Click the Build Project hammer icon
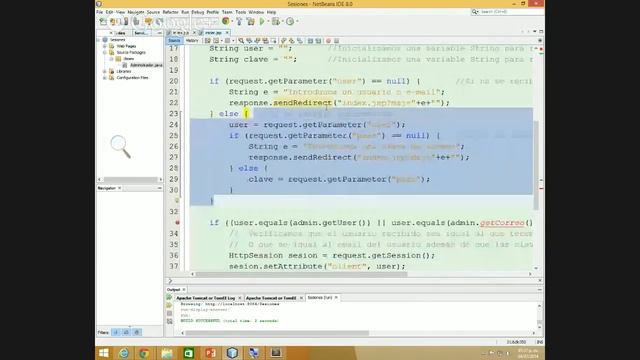Screen dimensions: 640x360 [x=240, y=21]
